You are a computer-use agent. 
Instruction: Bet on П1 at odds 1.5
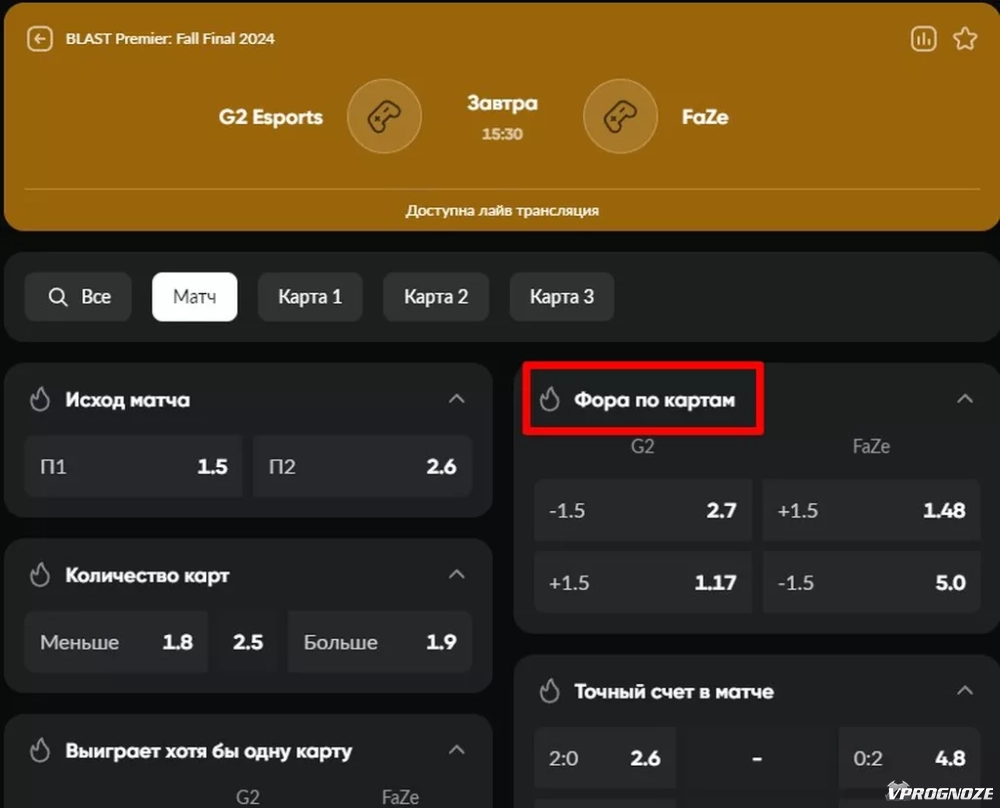click(133, 466)
